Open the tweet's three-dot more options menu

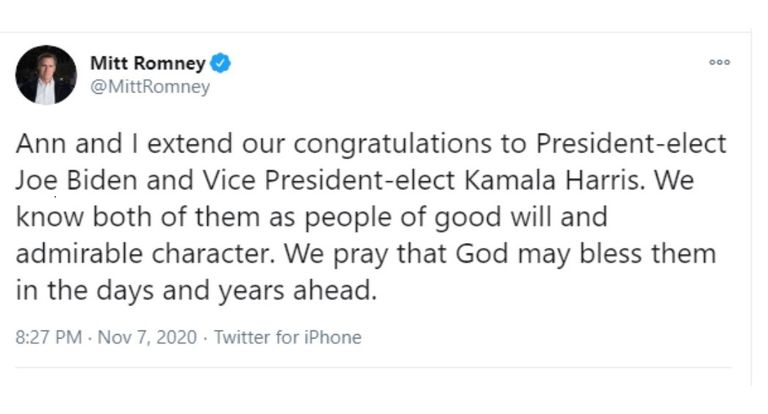point(719,62)
